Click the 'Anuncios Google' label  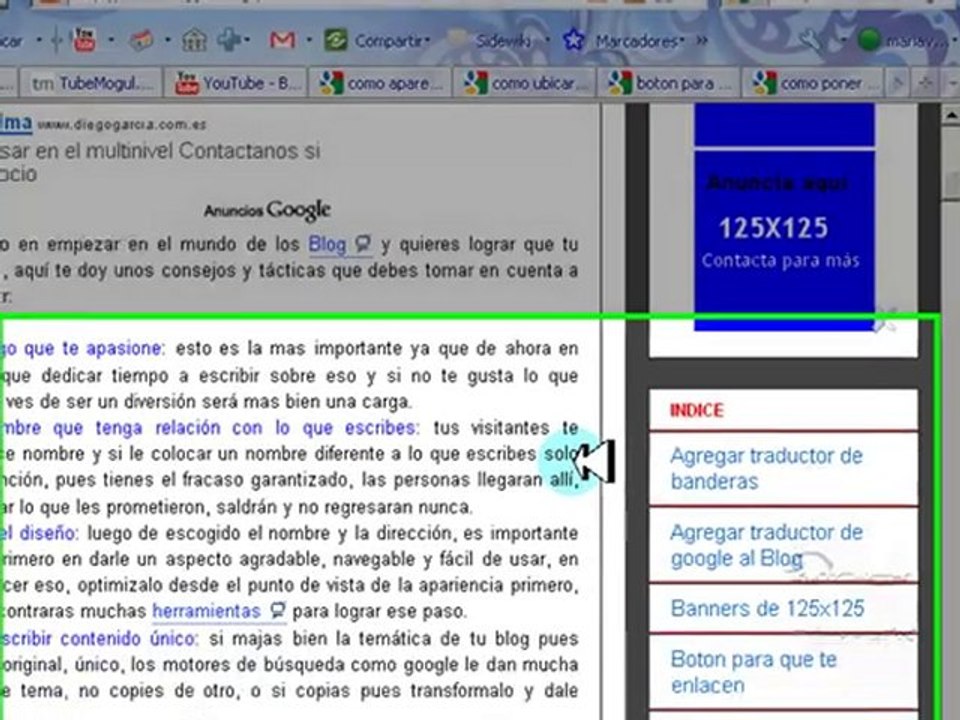(268, 211)
